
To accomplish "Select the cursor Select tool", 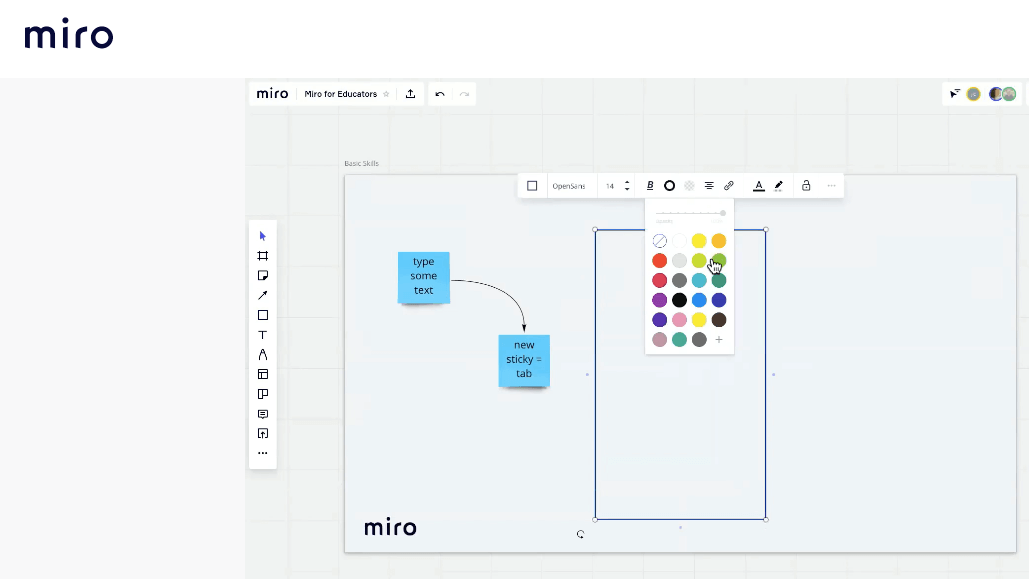I will click(262, 236).
